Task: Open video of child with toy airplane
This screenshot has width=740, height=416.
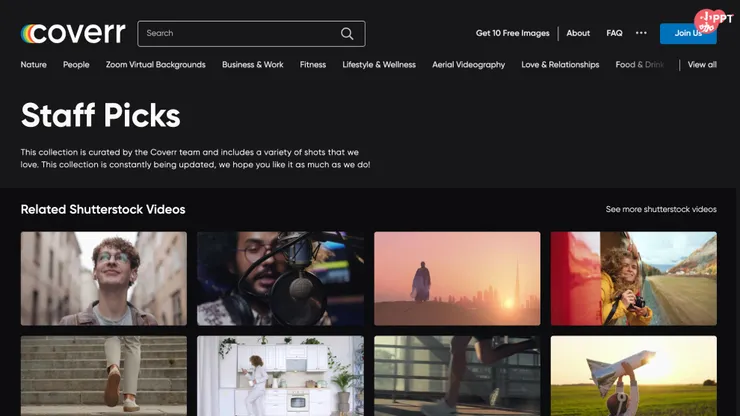Action: (634, 376)
